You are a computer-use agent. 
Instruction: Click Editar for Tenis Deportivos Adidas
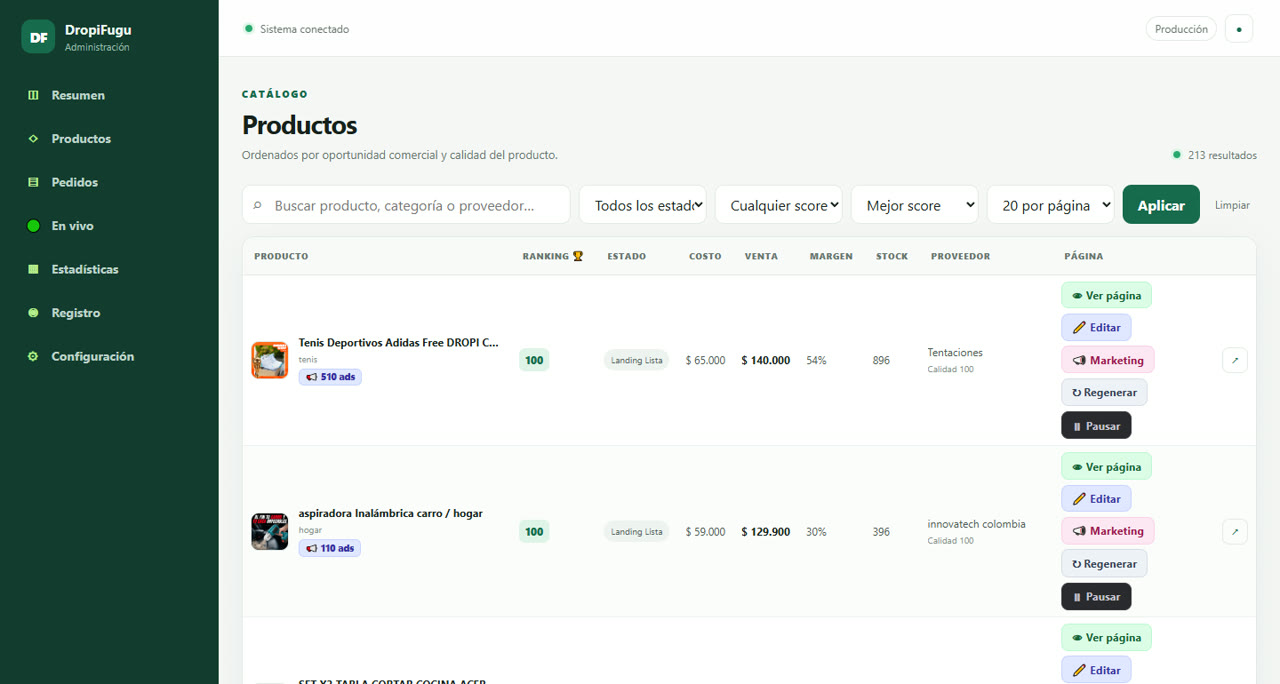coord(1096,328)
